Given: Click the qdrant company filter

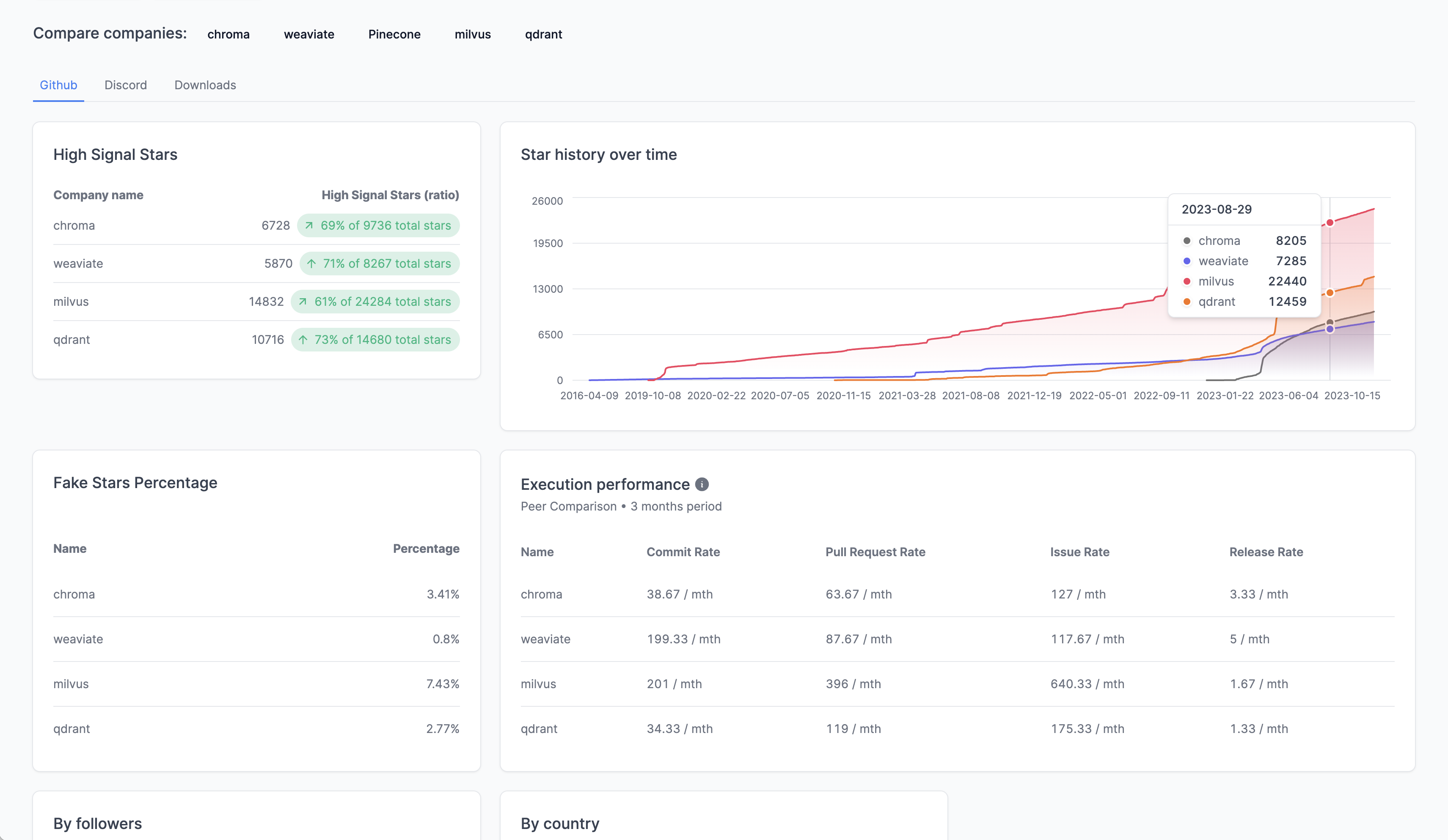Looking at the screenshot, I should click(543, 34).
